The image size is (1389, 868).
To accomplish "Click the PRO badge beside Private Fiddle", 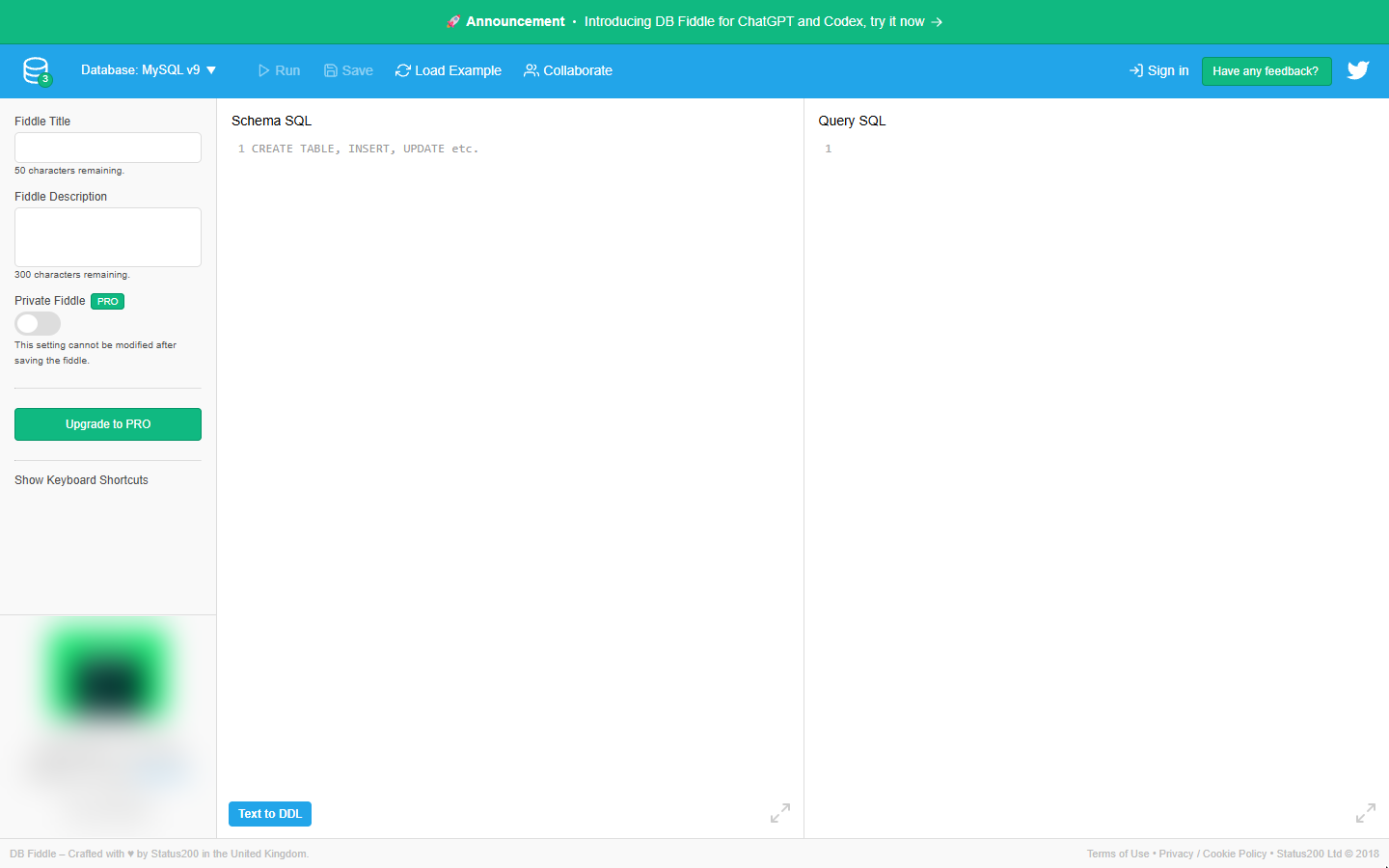I will (x=107, y=301).
